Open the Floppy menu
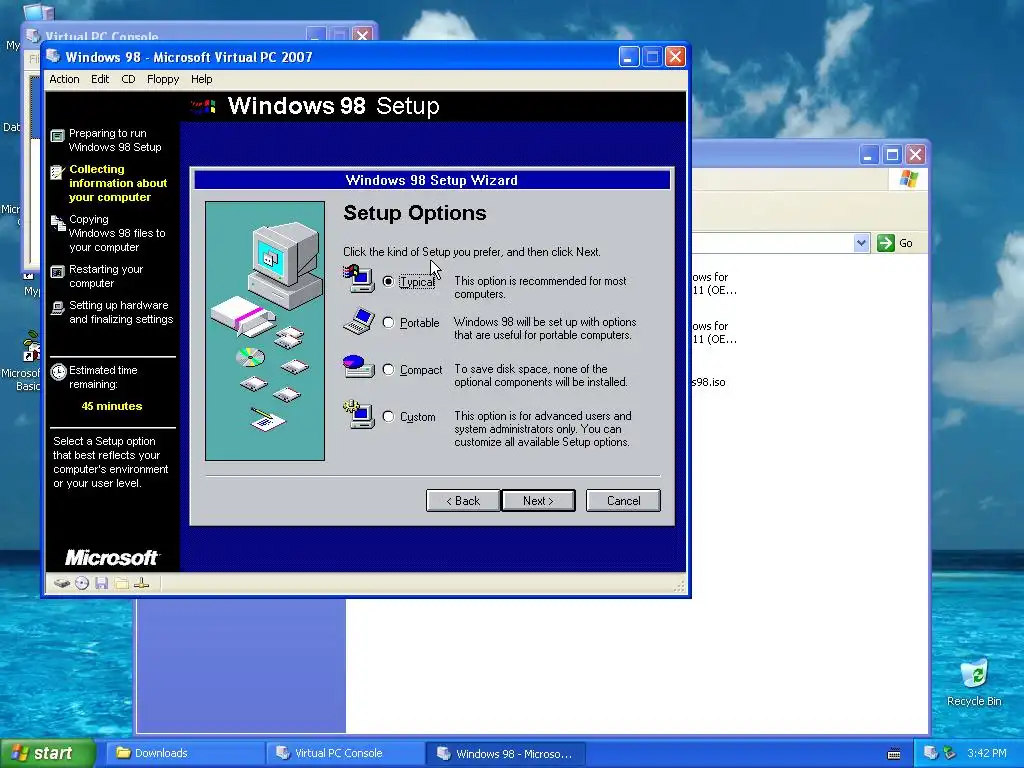 point(163,79)
